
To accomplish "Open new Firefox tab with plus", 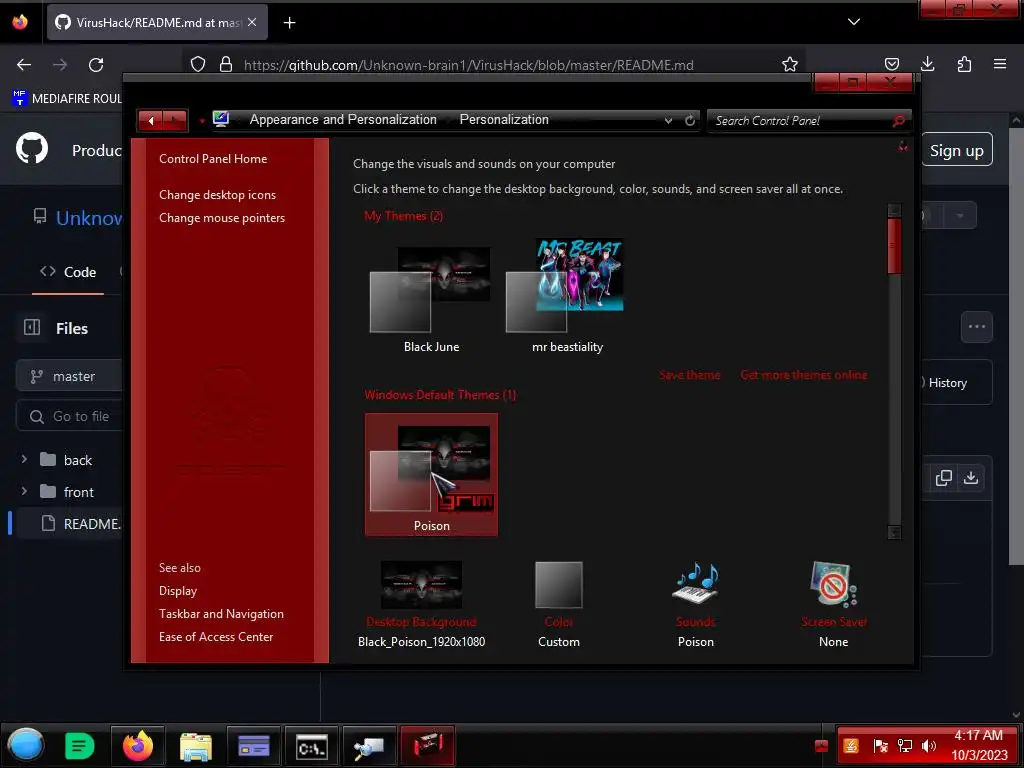I will (289, 23).
